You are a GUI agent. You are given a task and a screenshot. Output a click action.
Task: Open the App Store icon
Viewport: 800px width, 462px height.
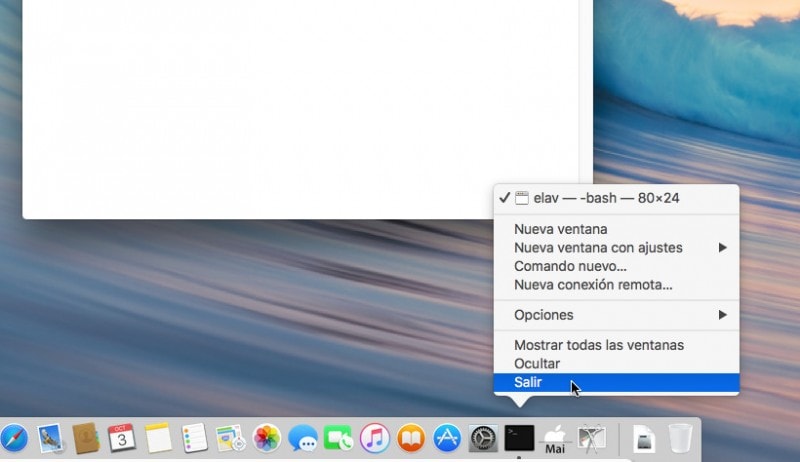447,438
